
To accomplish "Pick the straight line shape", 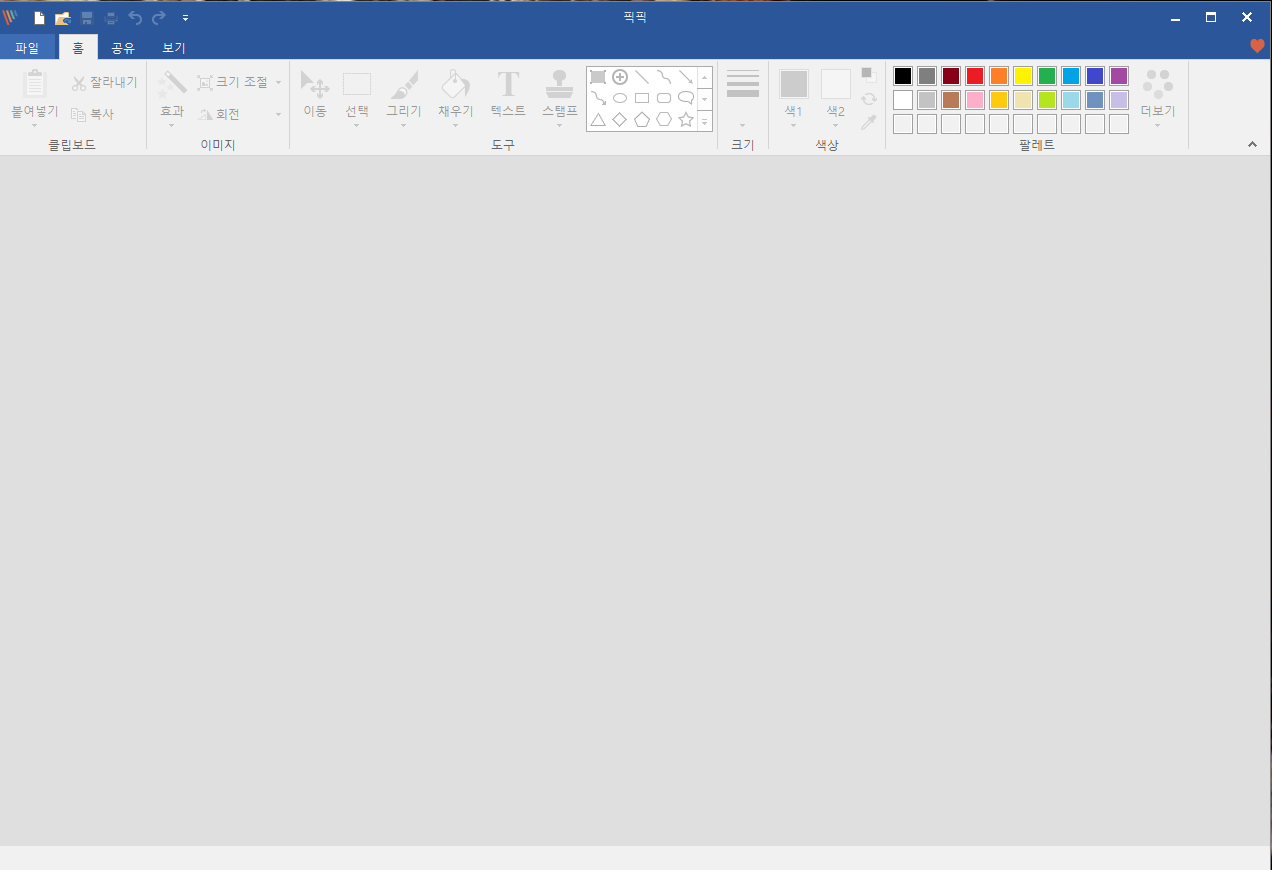I will (642, 77).
